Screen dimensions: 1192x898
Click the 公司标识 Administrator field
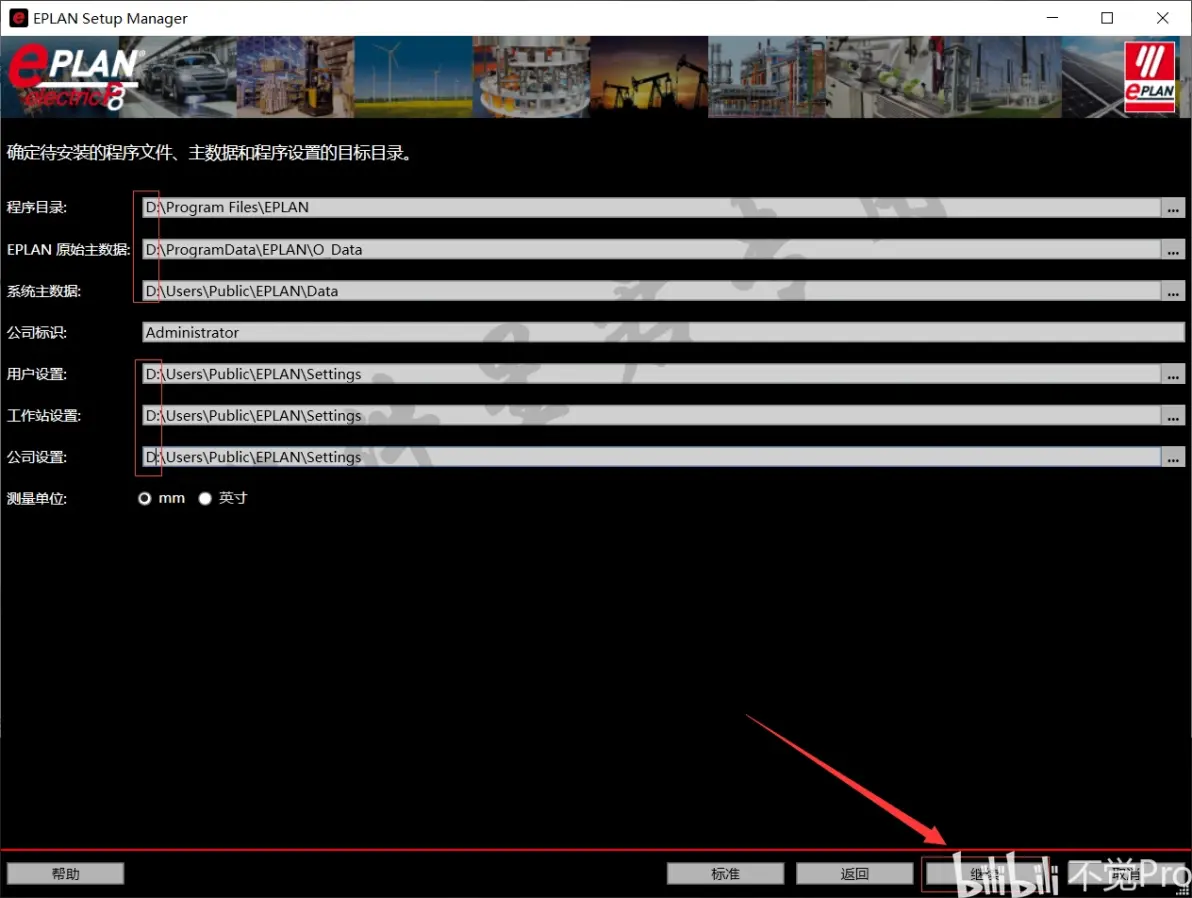click(x=663, y=332)
